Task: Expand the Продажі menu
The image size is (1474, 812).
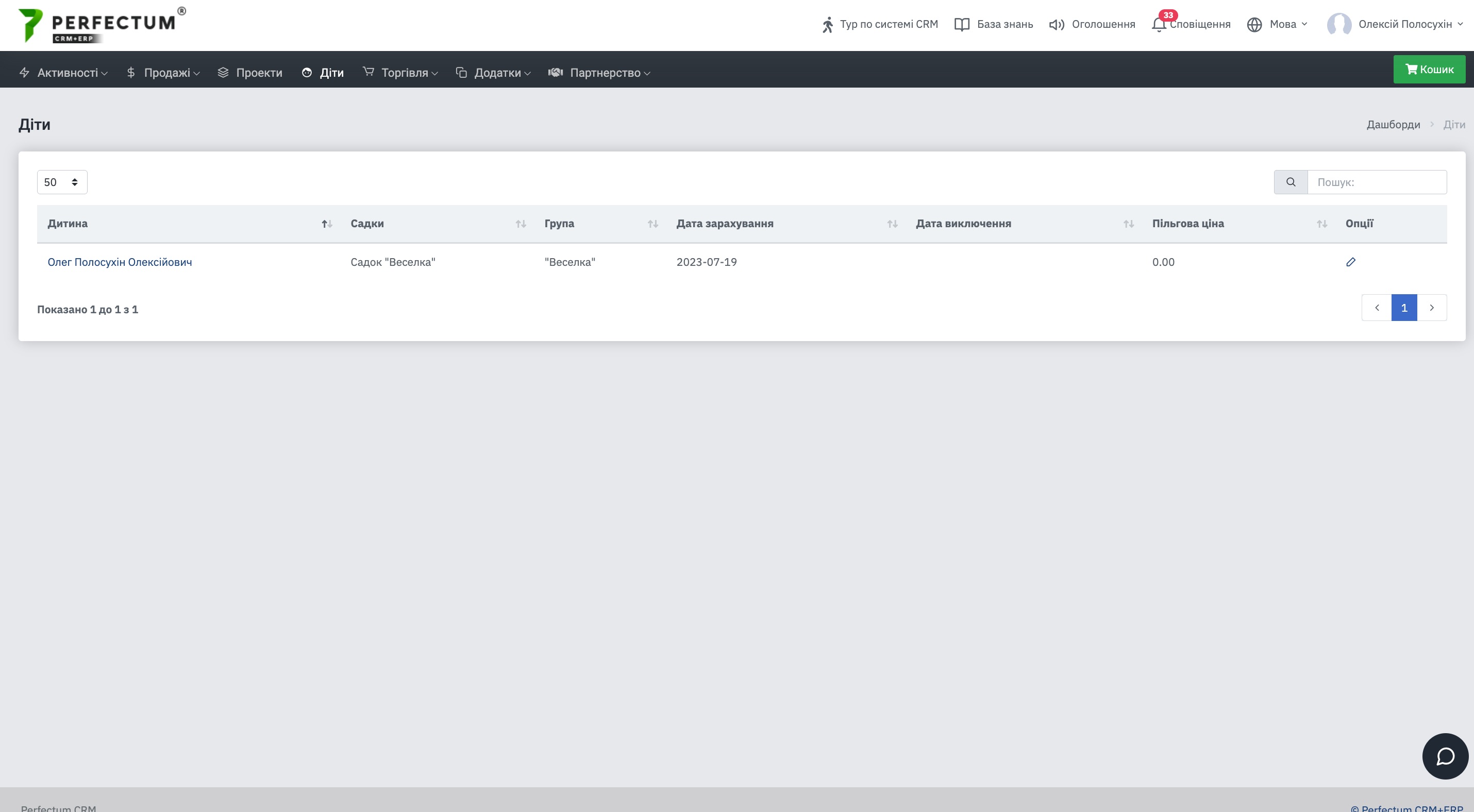Action: pos(172,73)
